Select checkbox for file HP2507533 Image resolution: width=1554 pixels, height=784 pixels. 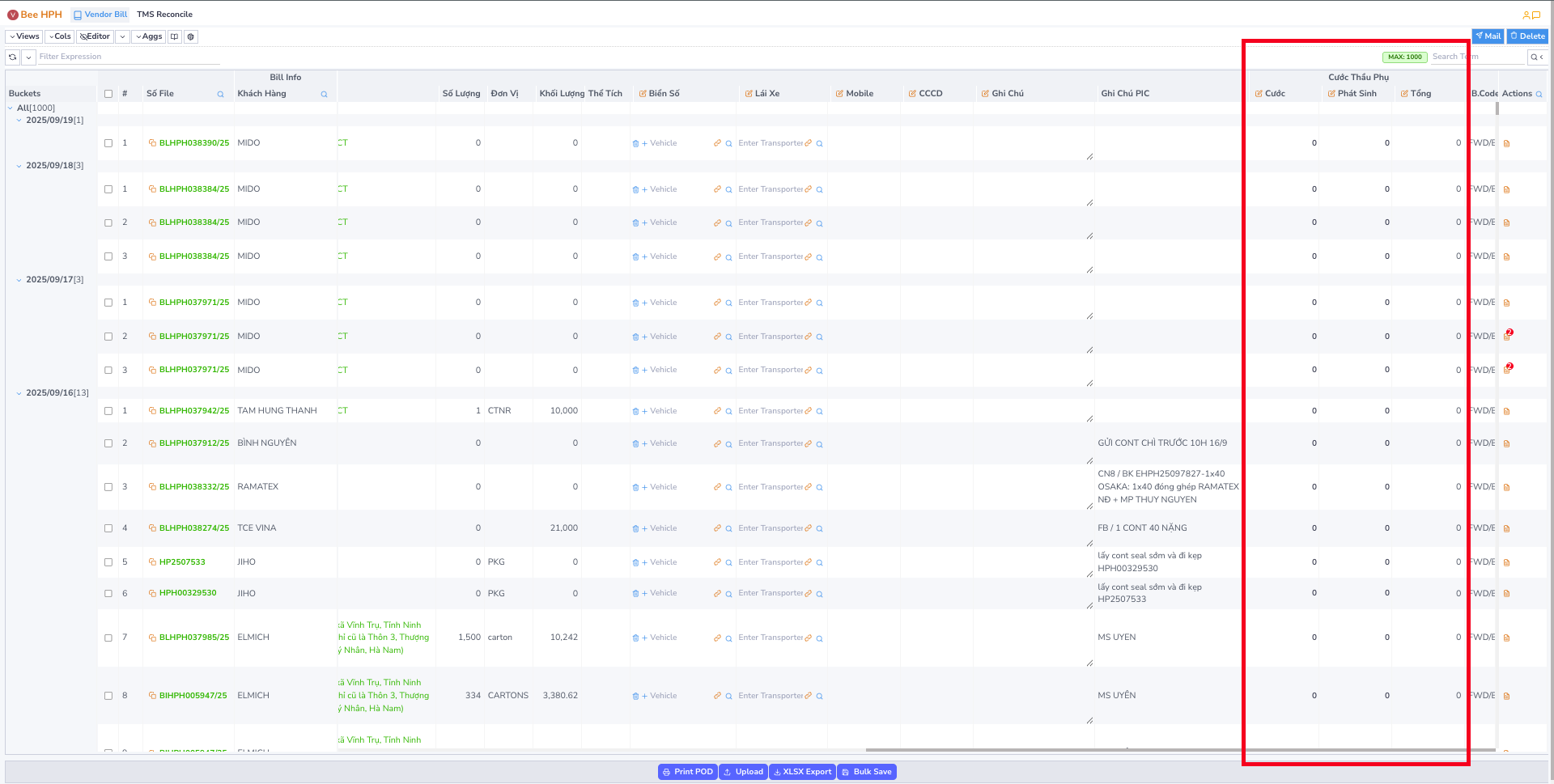[x=108, y=562]
